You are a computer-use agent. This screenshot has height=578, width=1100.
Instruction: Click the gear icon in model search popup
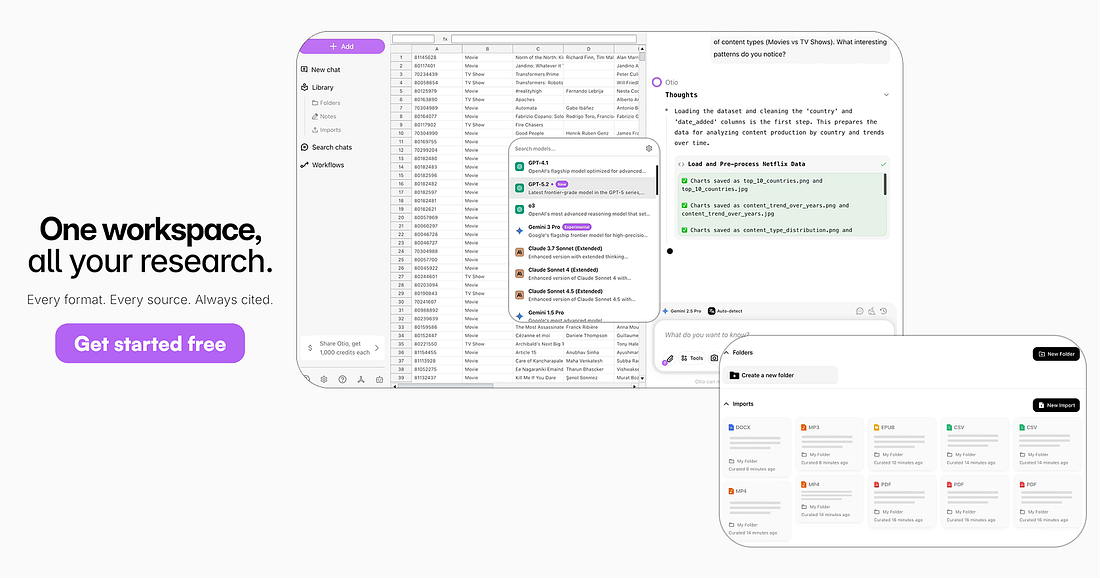[x=649, y=149]
